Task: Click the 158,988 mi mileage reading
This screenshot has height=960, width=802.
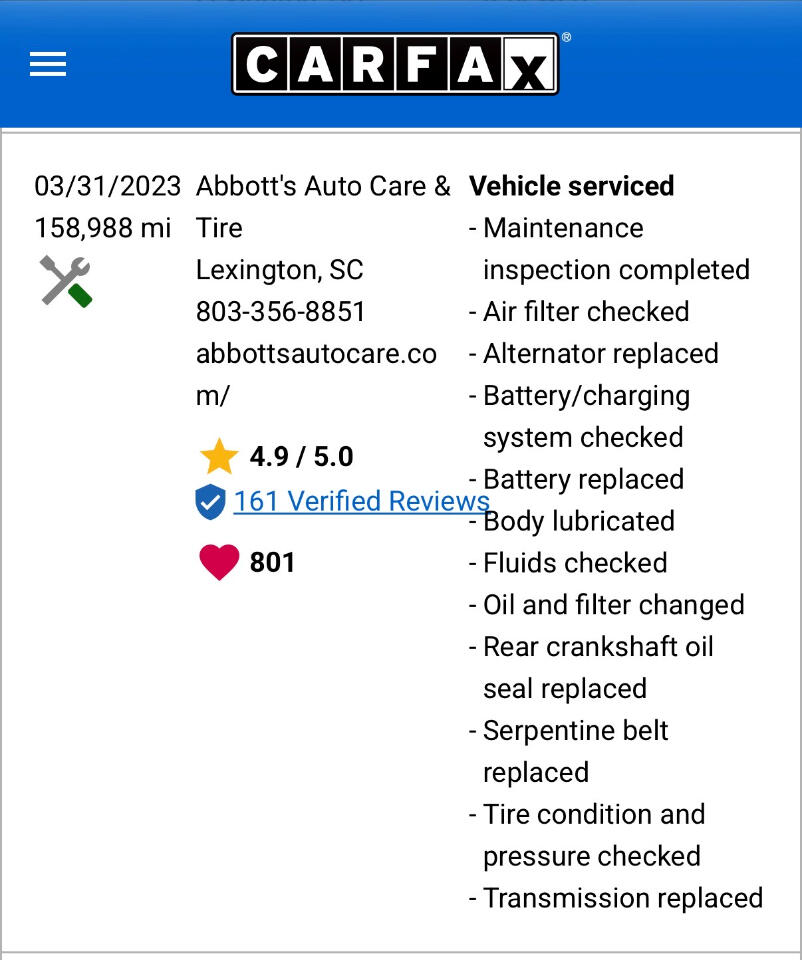Action: (103, 228)
